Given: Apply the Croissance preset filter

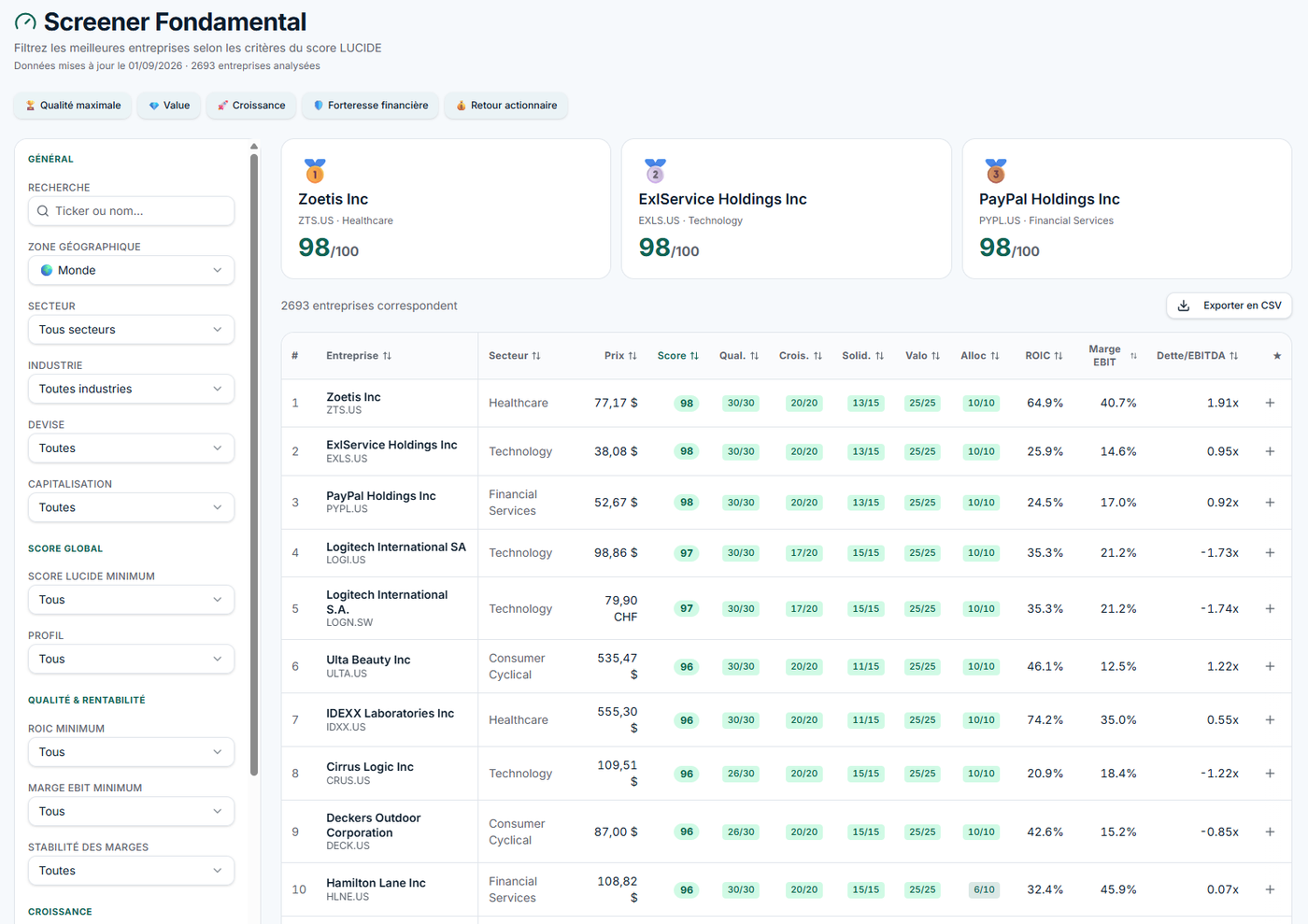Looking at the screenshot, I should [251, 106].
